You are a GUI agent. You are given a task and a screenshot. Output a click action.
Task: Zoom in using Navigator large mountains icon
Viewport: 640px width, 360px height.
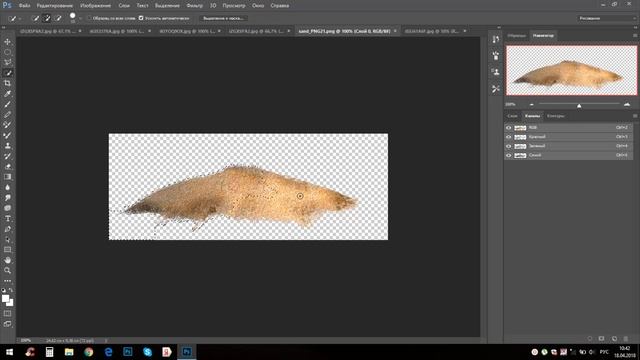[627, 104]
